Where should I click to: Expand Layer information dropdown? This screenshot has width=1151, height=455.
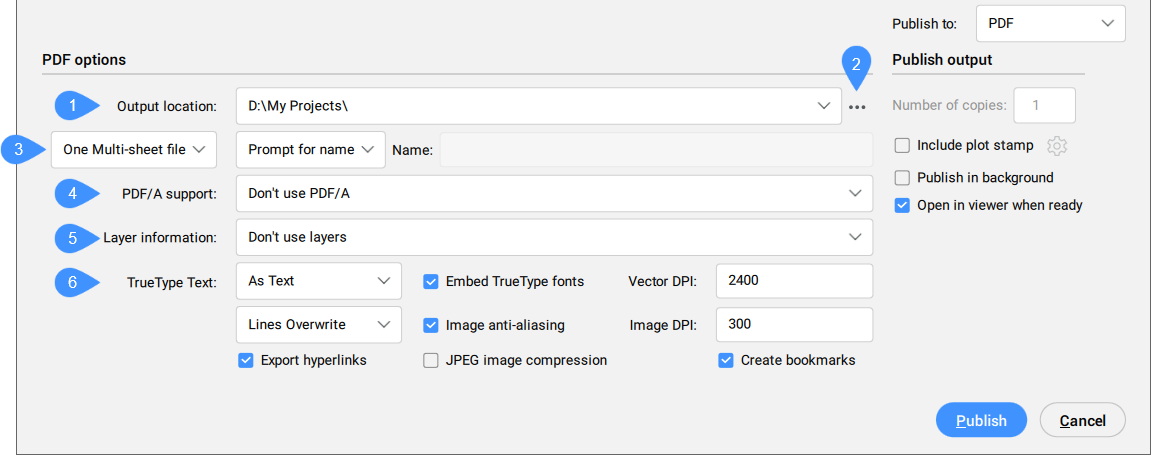pyautogui.click(x=554, y=238)
